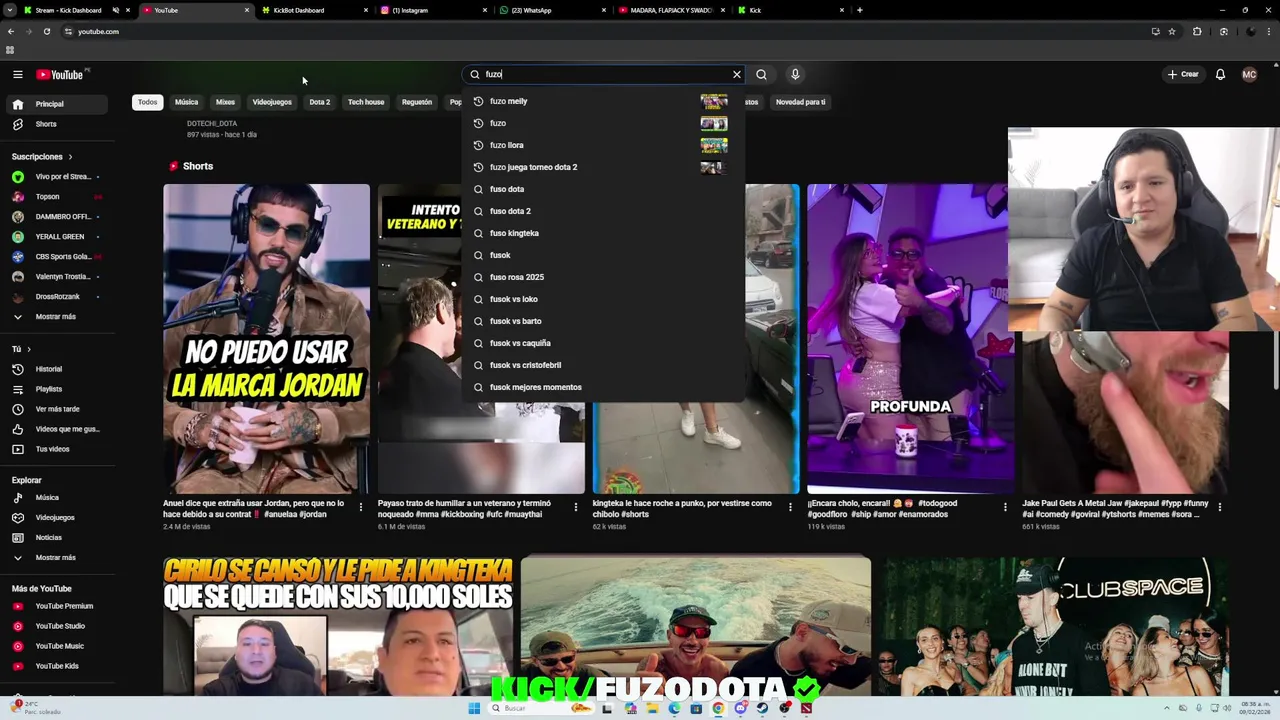Open YouTube Studio link
This screenshot has width=1280, height=720.
(x=58, y=626)
